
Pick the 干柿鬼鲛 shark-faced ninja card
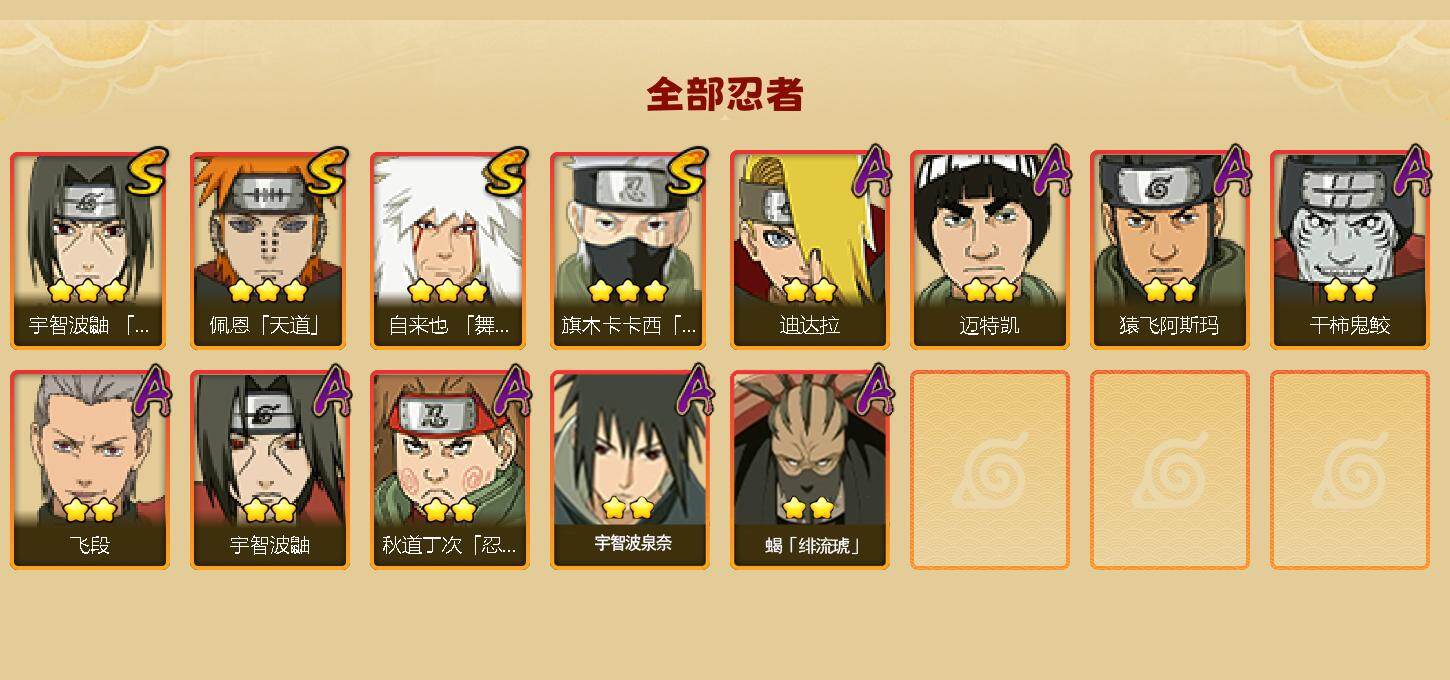[x=1350, y=250]
